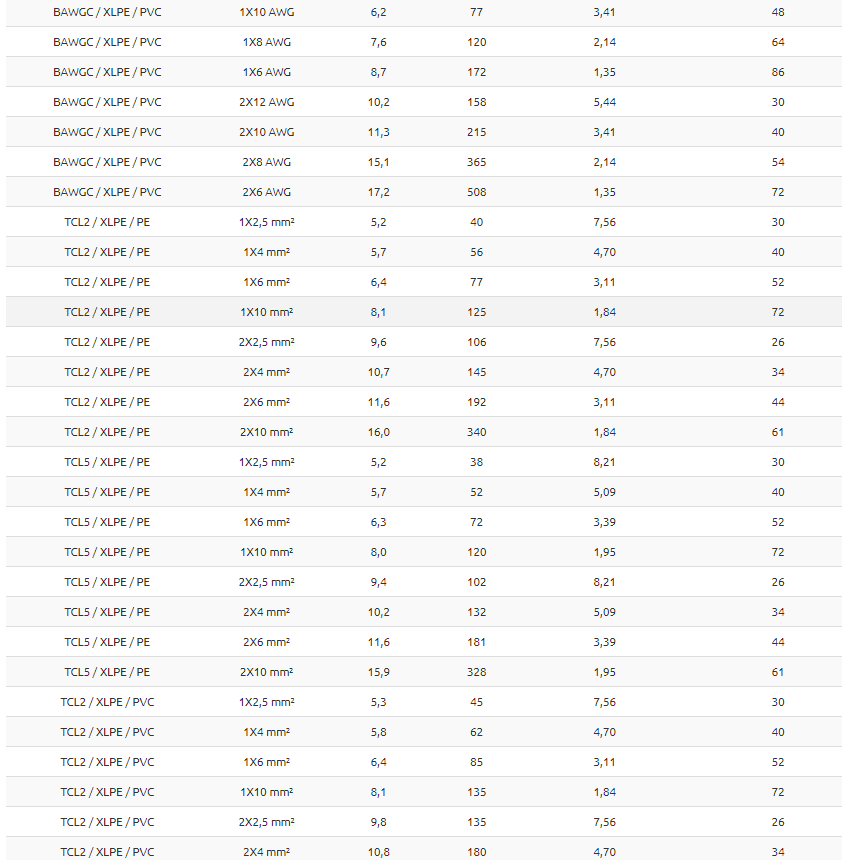
Task: Select the weight value 180
Action: click(x=476, y=852)
